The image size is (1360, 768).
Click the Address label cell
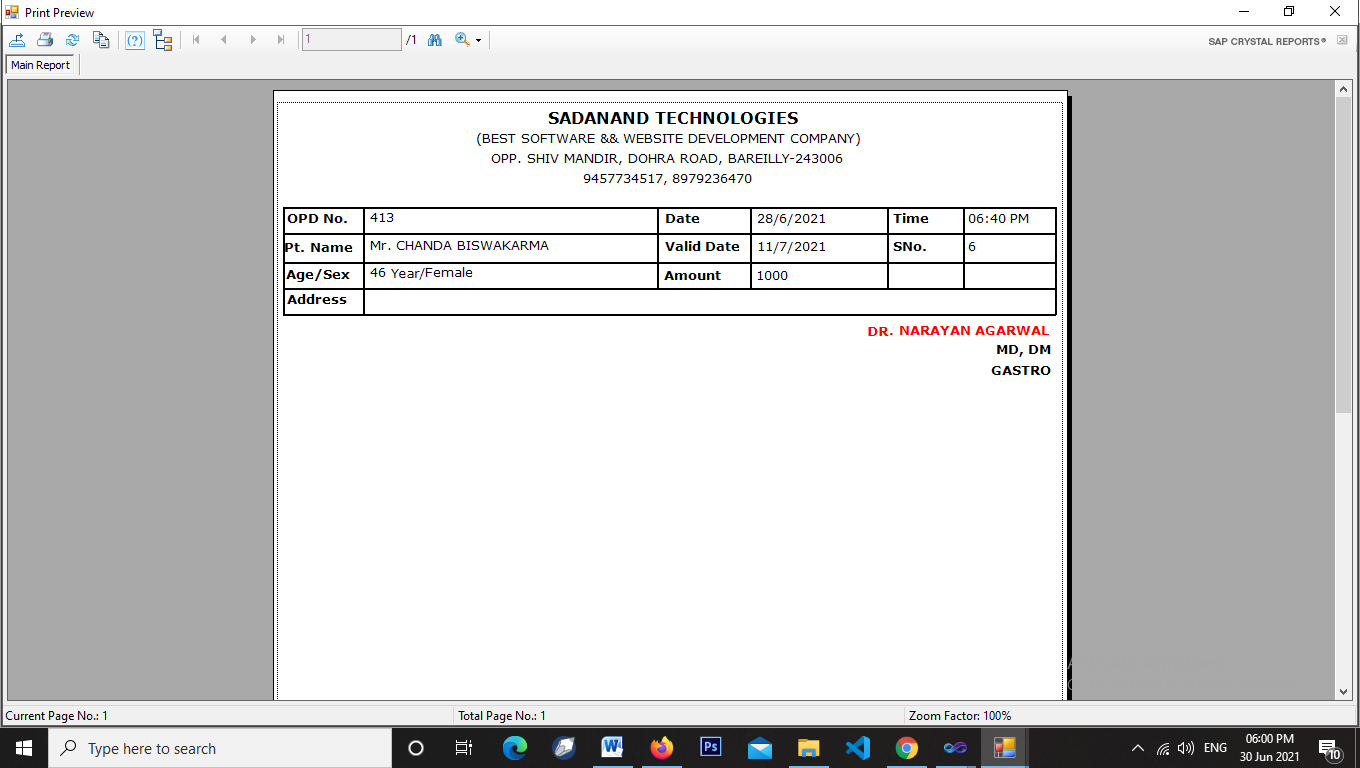[x=323, y=301]
